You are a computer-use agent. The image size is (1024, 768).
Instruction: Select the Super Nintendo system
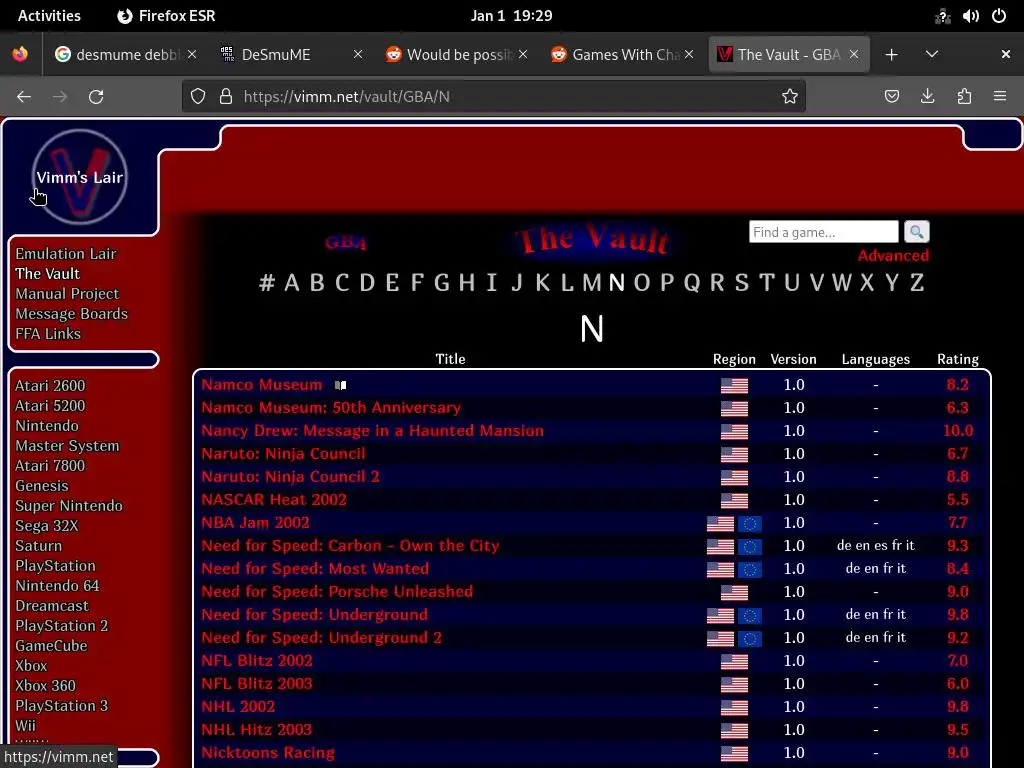click(69, 505)
